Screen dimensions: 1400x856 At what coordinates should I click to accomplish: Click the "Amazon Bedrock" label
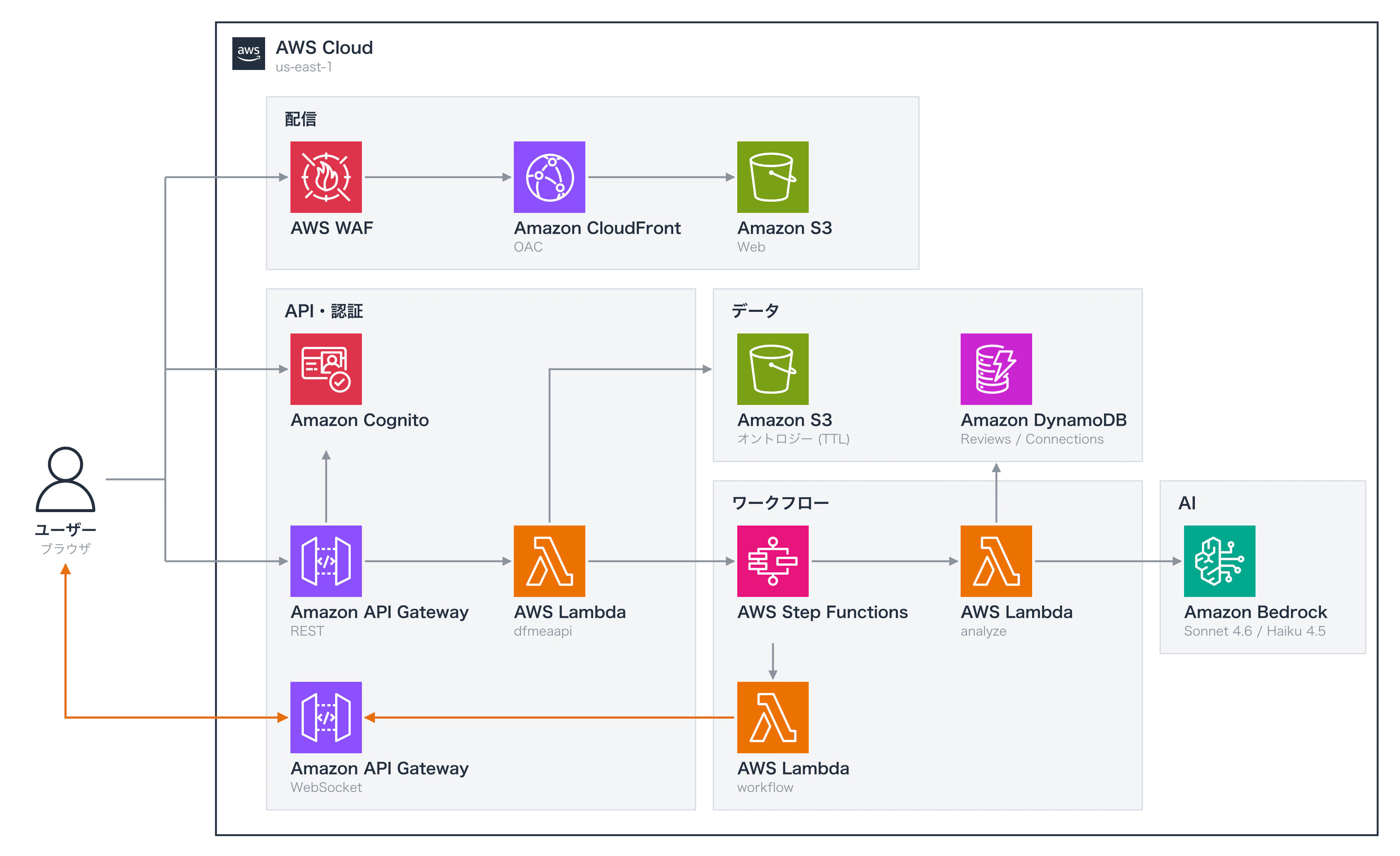1255,612
